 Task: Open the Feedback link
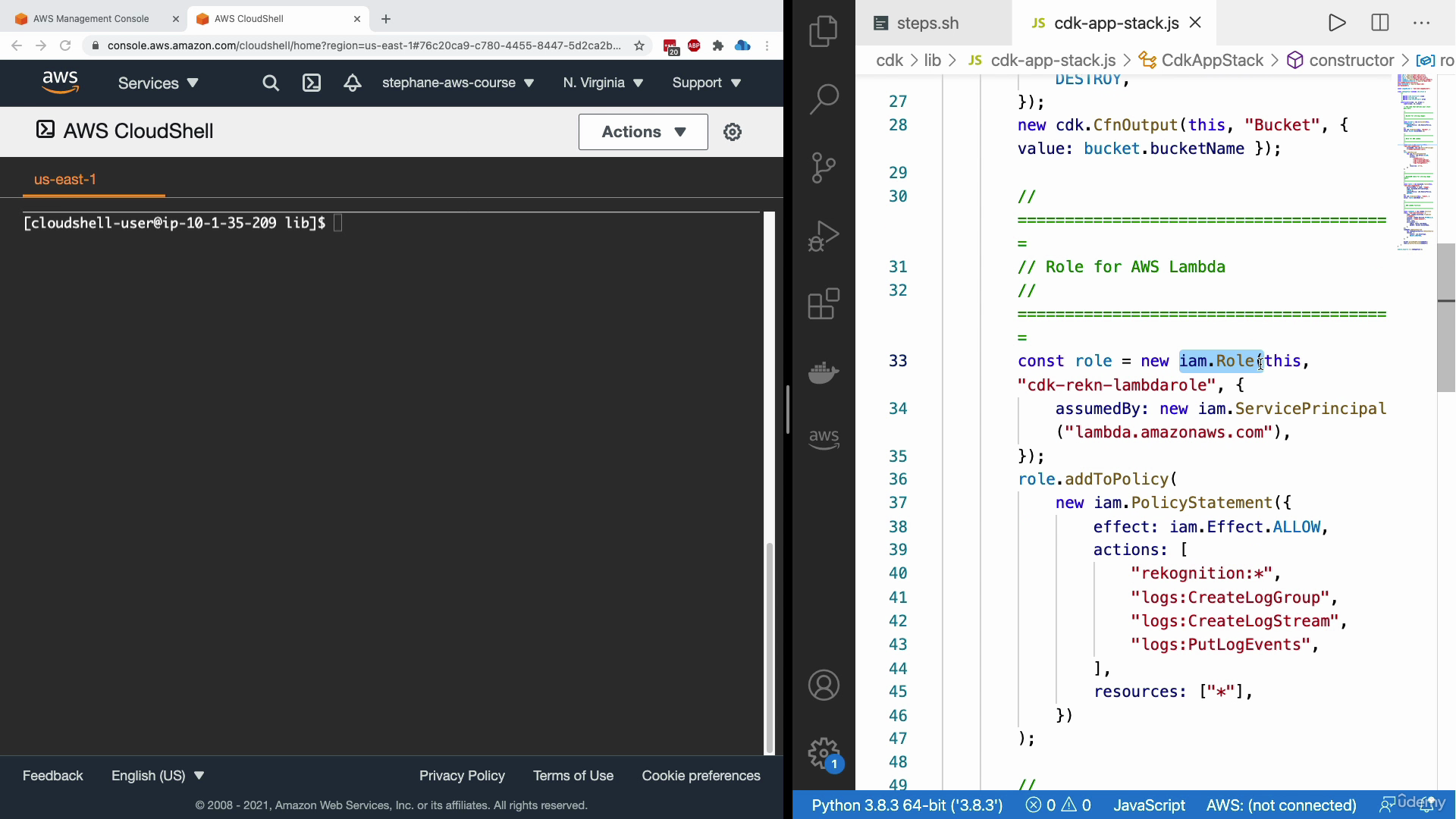click(x=53, y=776)
